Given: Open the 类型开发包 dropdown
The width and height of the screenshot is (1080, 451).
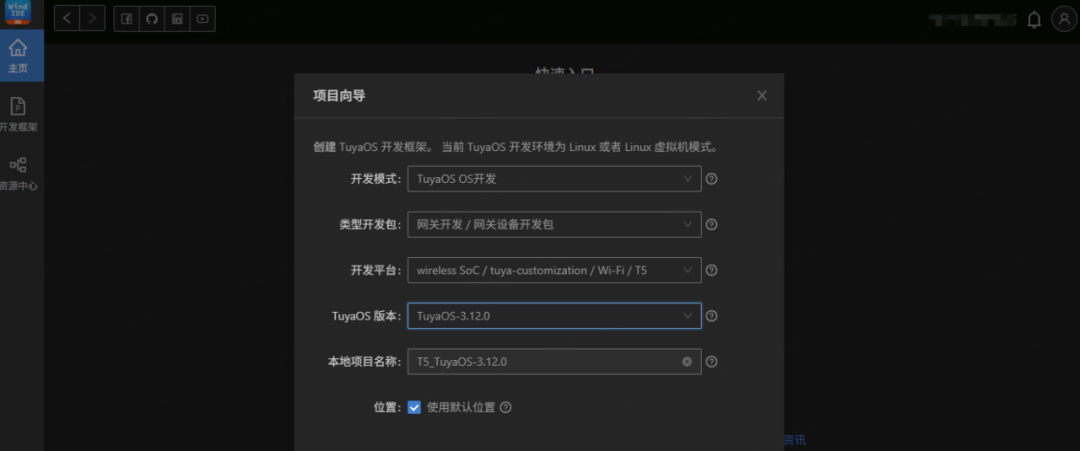Looking at the screenshot, I should coord(554,224).
